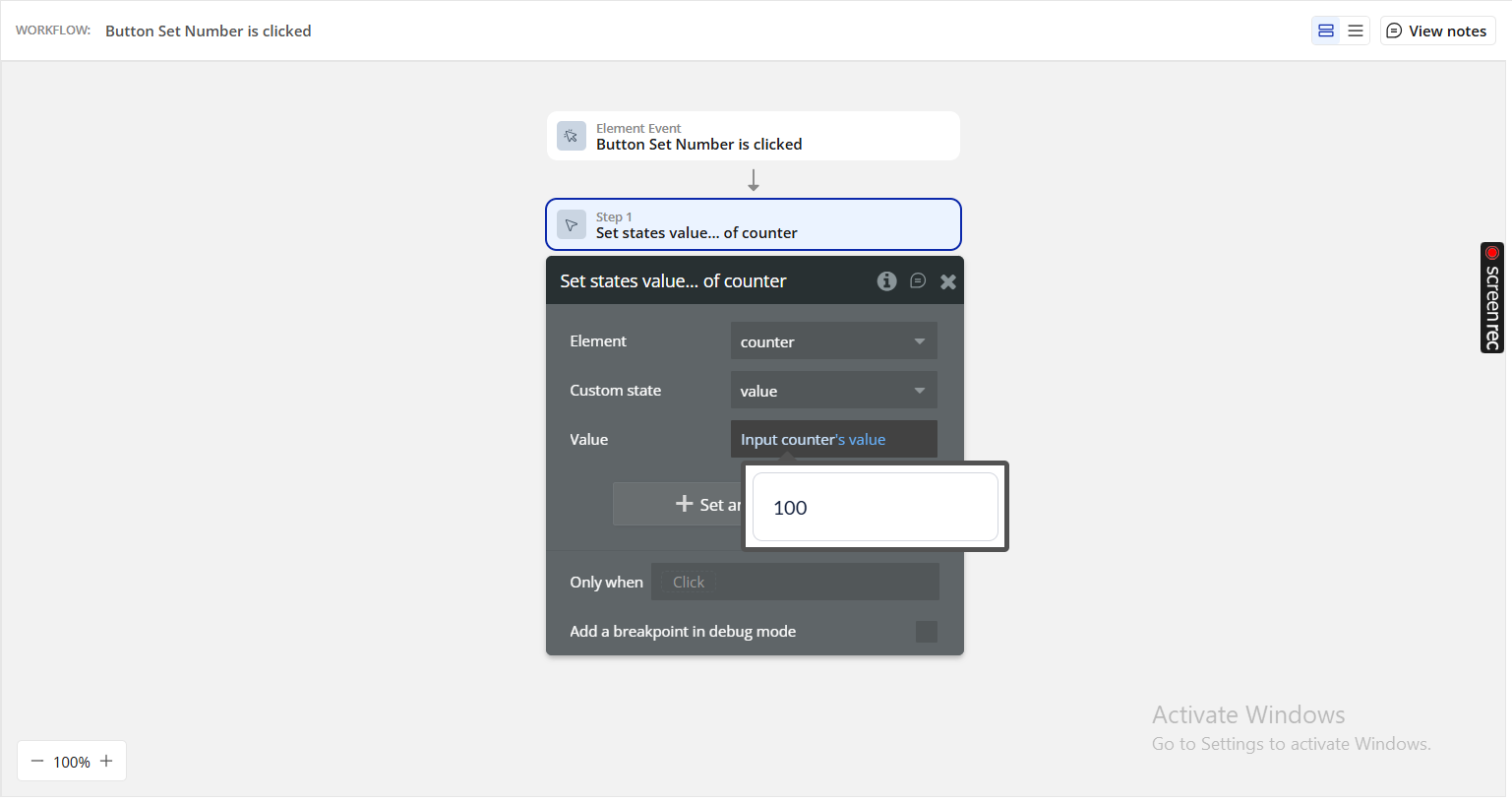Viewport: 1512px width, 802px height.
Task: Zoom in with the plus icon
Action: 106,761
